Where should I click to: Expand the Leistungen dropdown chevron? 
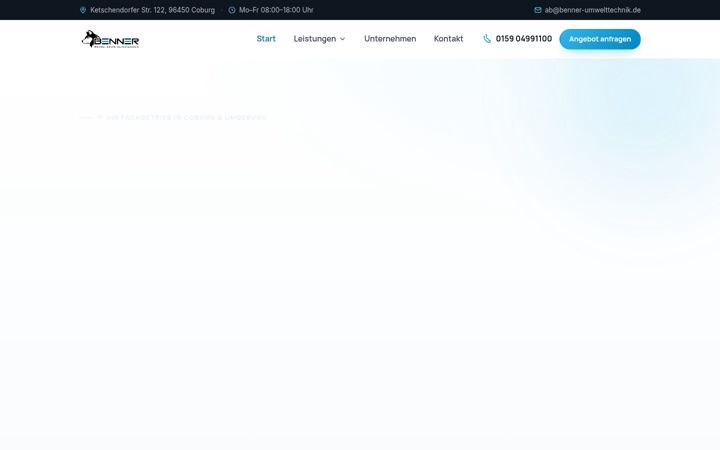pos(342,39)
